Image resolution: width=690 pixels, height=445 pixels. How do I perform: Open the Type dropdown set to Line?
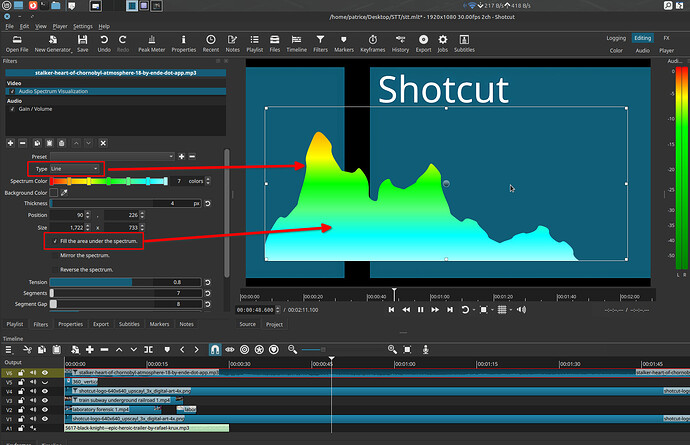[x=75, y=169]
